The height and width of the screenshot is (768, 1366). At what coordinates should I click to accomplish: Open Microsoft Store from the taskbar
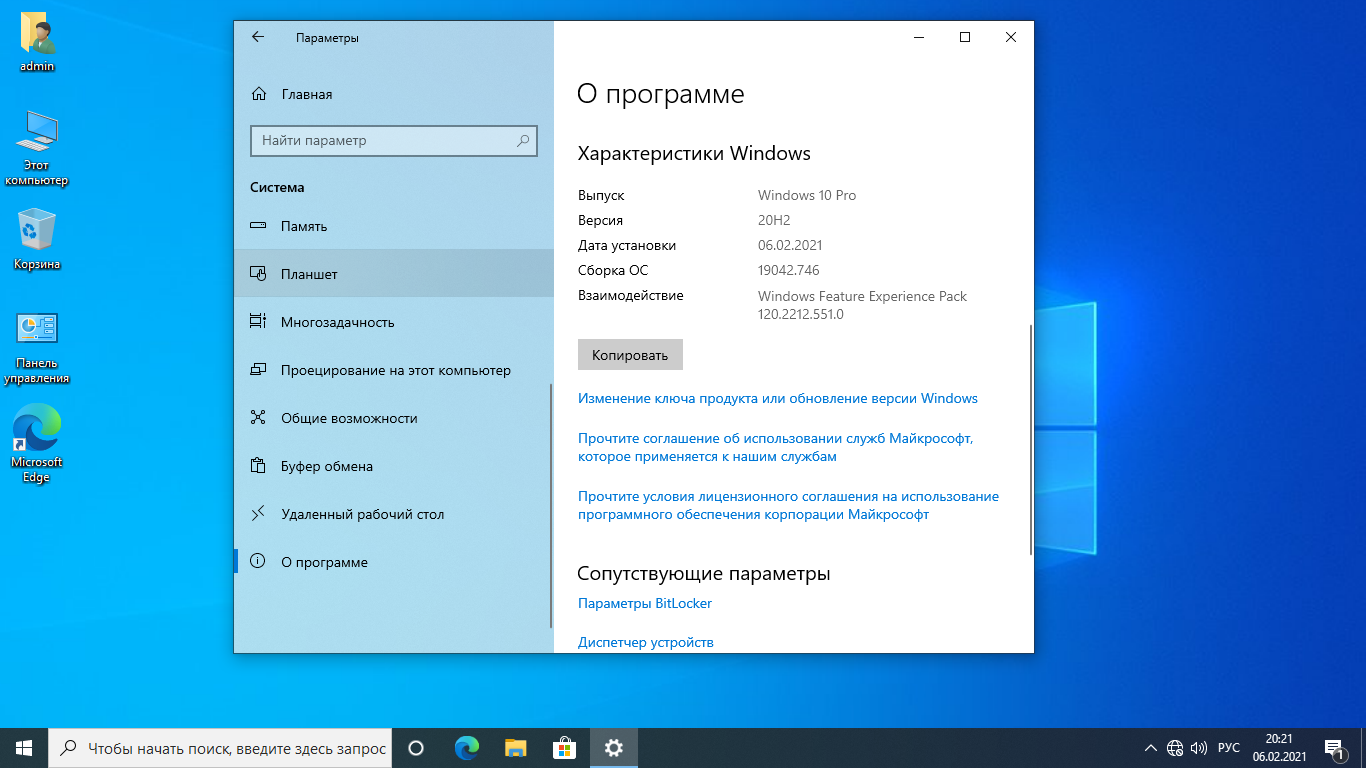pos(564,748)
